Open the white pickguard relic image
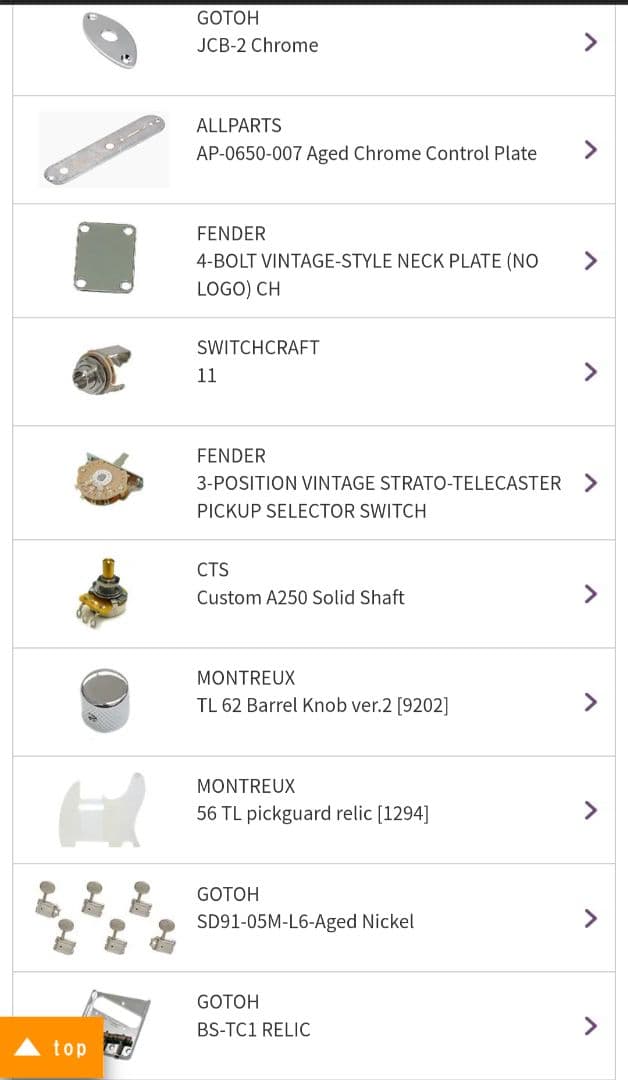 [x=104, y=809]
